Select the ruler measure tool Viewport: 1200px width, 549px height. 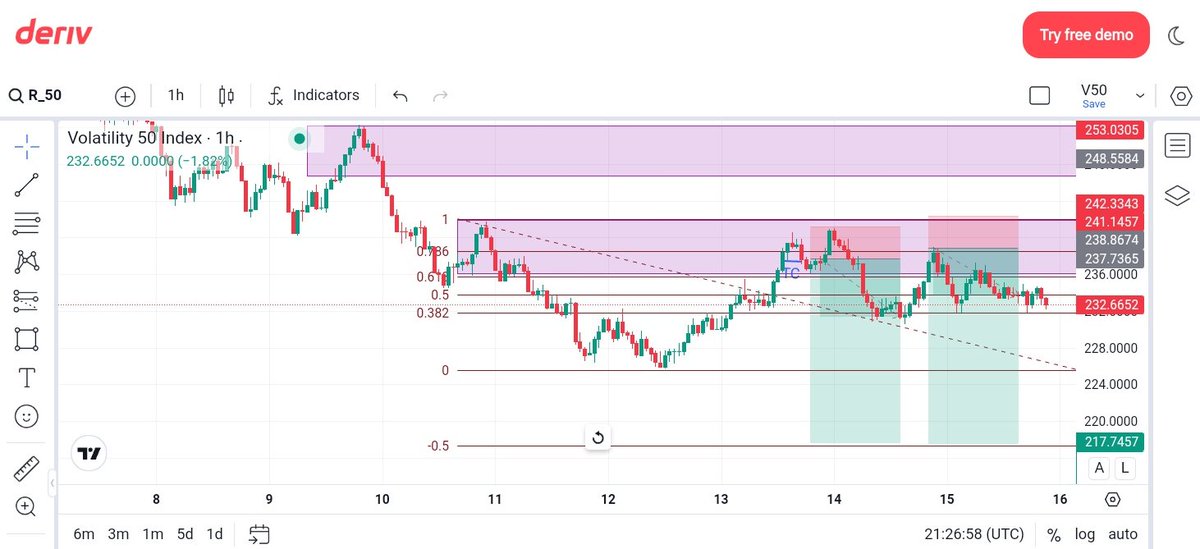click(x=27, y=468)
